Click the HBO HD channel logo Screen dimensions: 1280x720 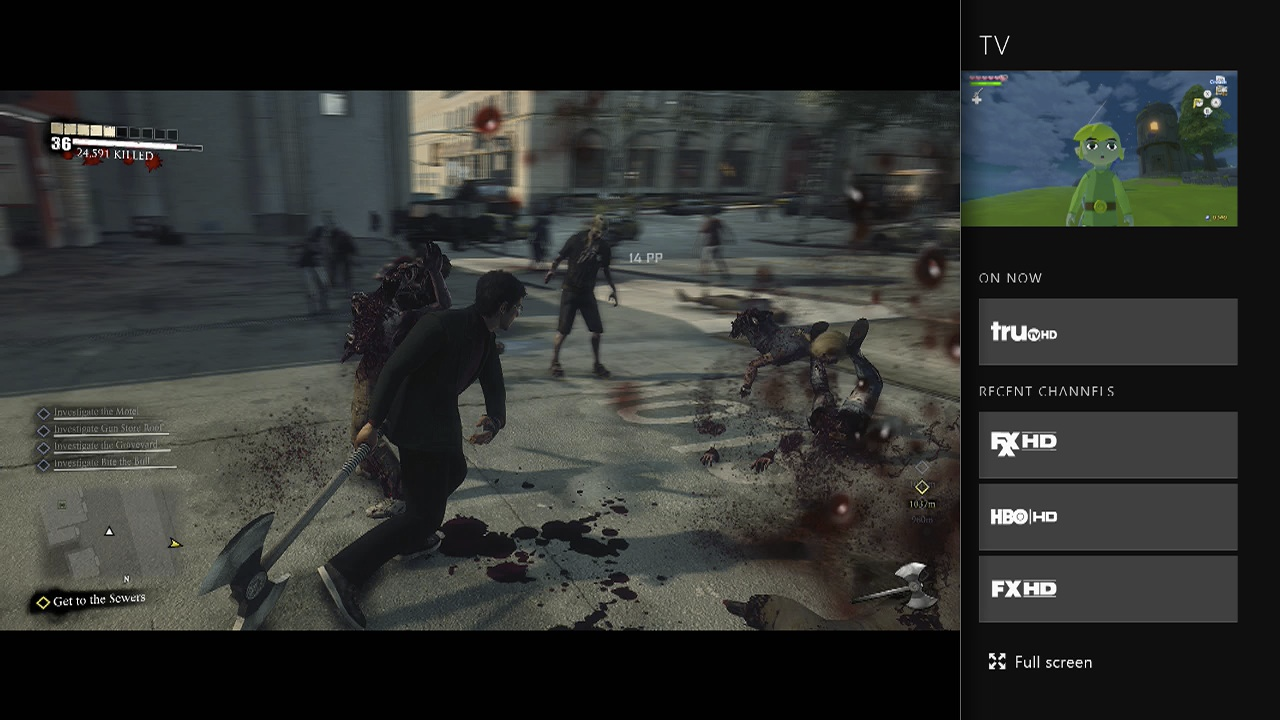(1023, 517)
